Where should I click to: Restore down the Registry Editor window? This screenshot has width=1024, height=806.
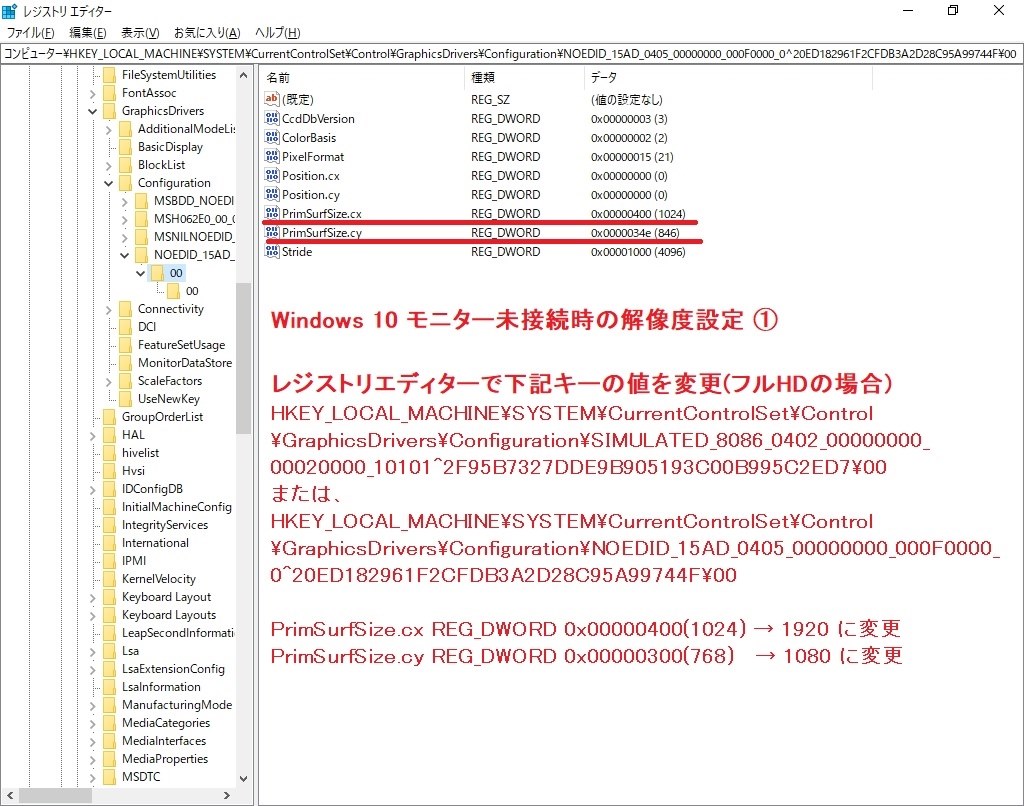coord(953,10)
